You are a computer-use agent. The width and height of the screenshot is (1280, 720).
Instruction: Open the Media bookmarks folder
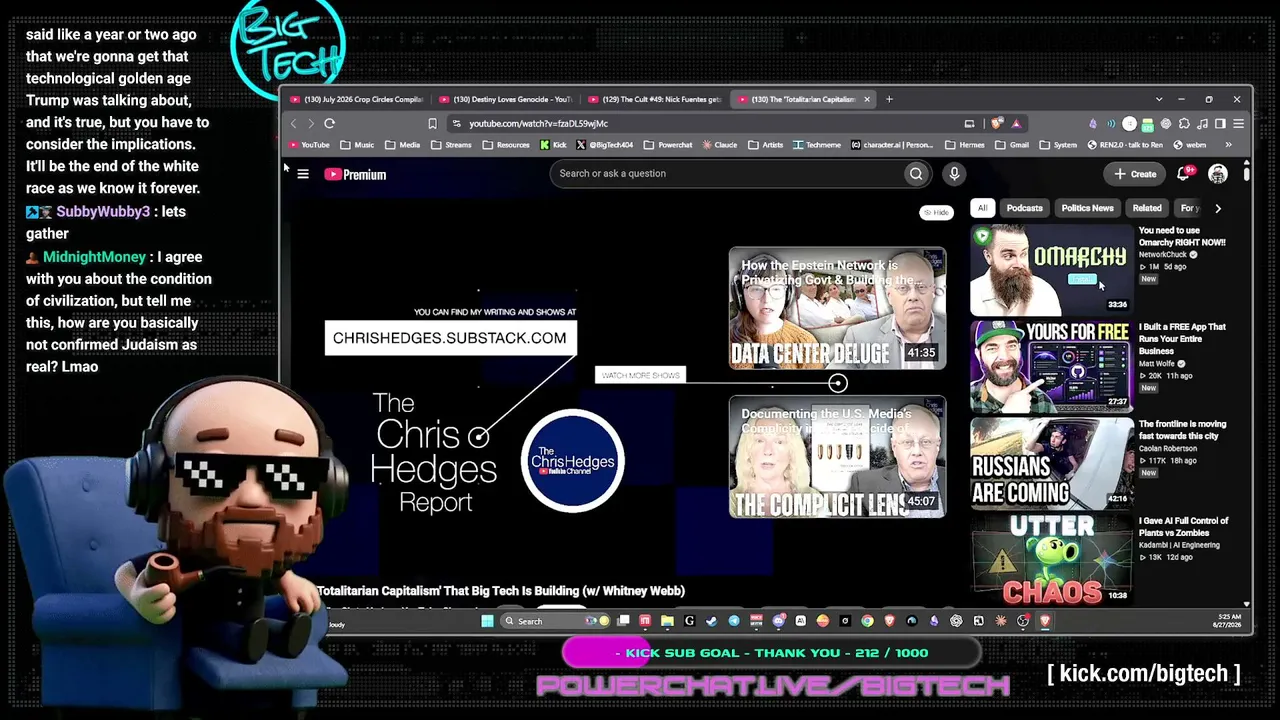coord(403,145)
